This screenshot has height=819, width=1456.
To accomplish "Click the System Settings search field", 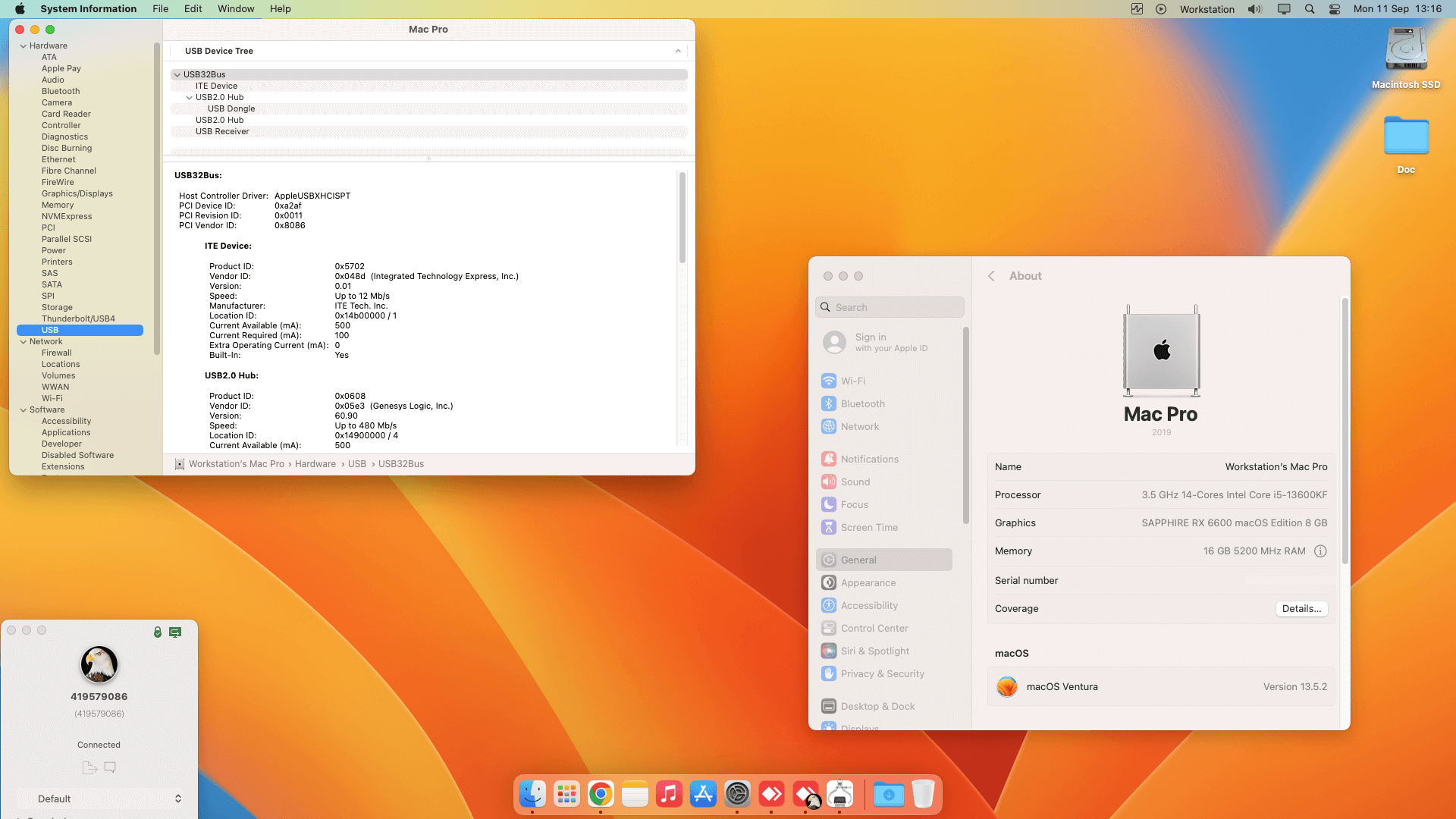I will pos(890,307).
